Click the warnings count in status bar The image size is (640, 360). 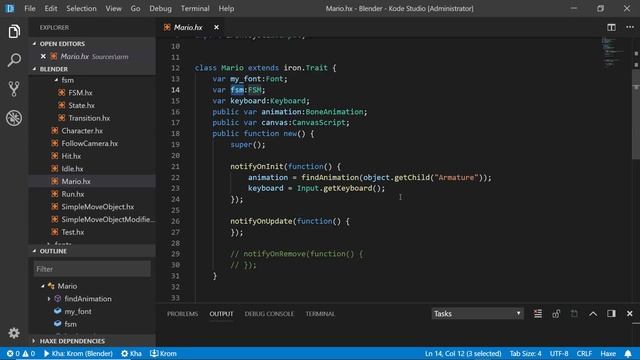29,353
